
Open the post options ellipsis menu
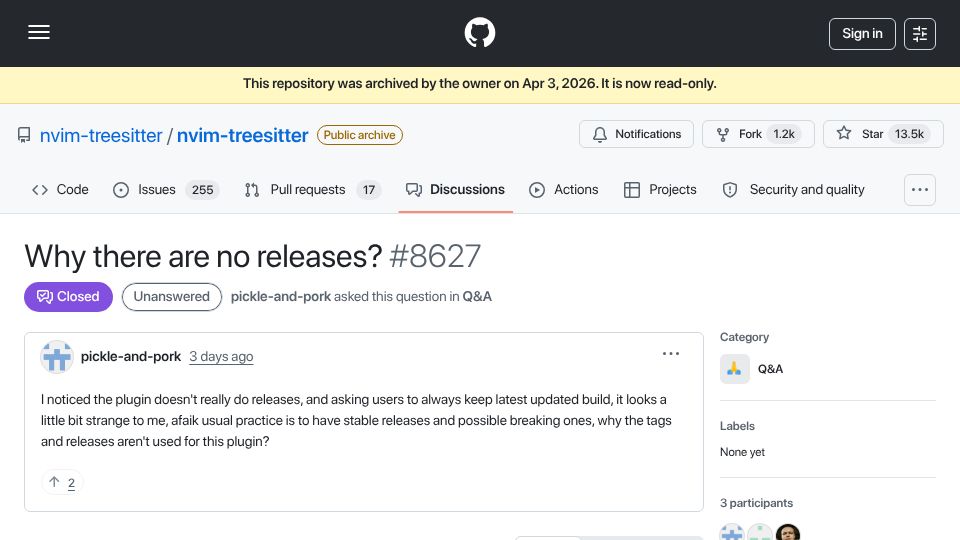pyautogui.click(x=671, y=354)
